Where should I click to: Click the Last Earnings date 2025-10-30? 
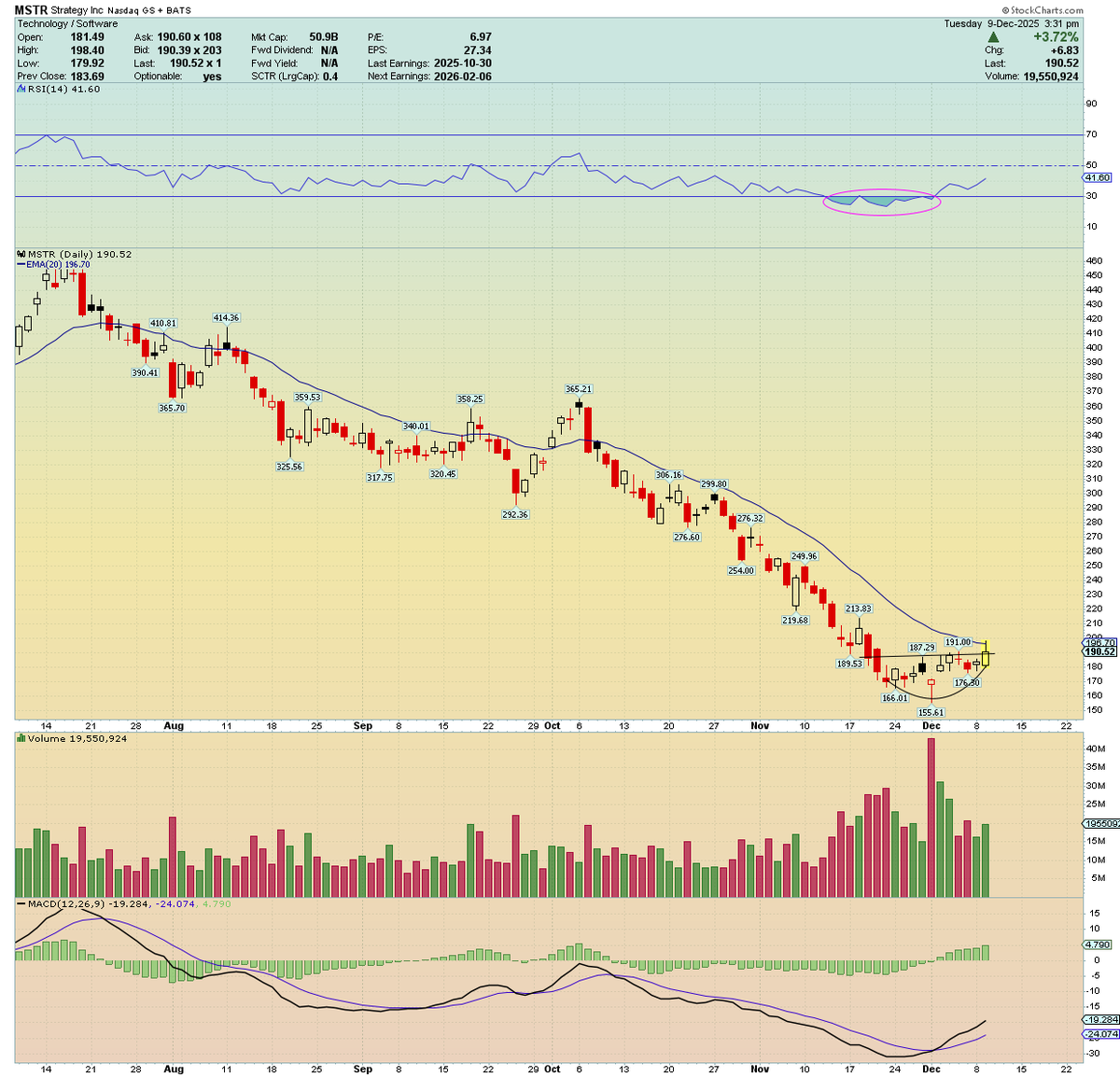(462, 63)
